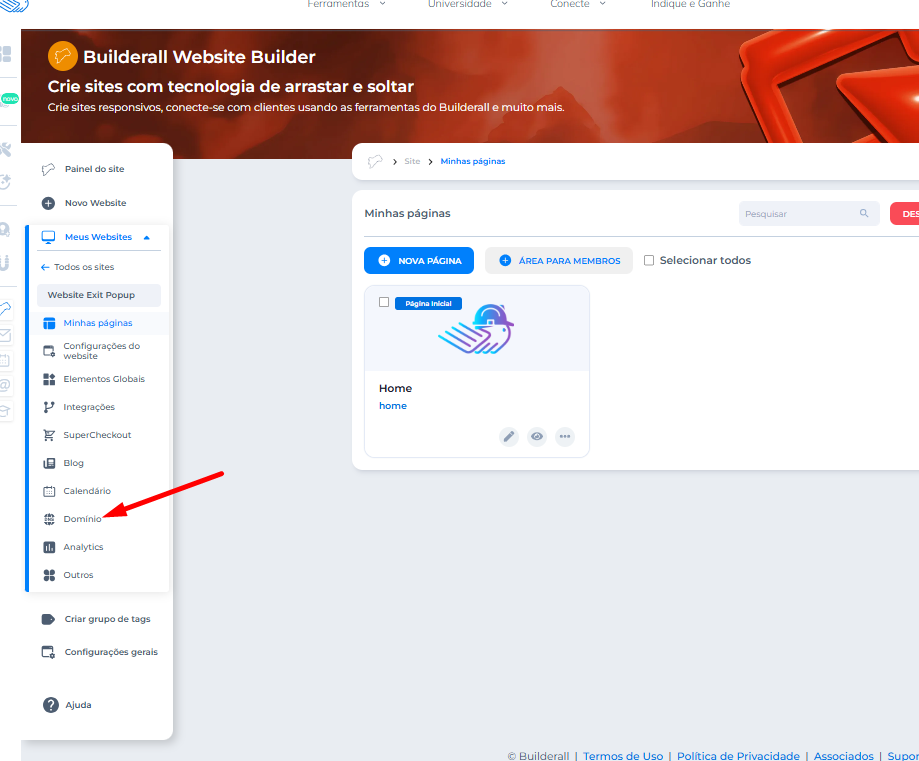Open Analytics from the sidebar

click(83, 547)
